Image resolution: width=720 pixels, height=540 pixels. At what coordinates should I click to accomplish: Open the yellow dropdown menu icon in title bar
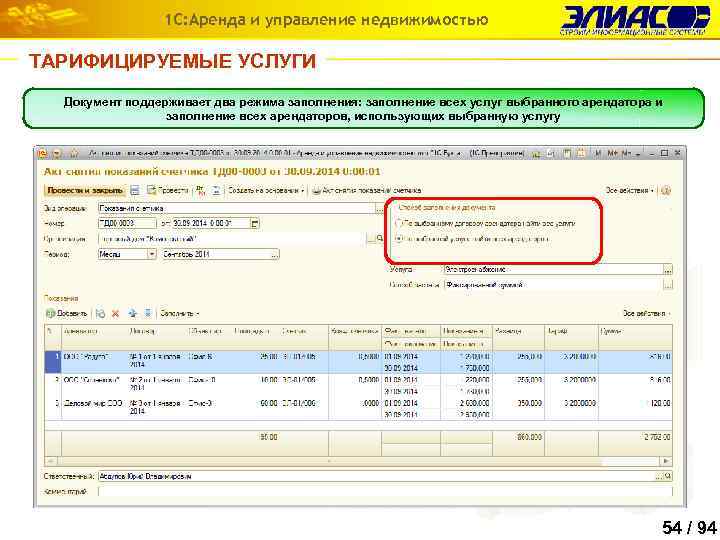point(57,153)
